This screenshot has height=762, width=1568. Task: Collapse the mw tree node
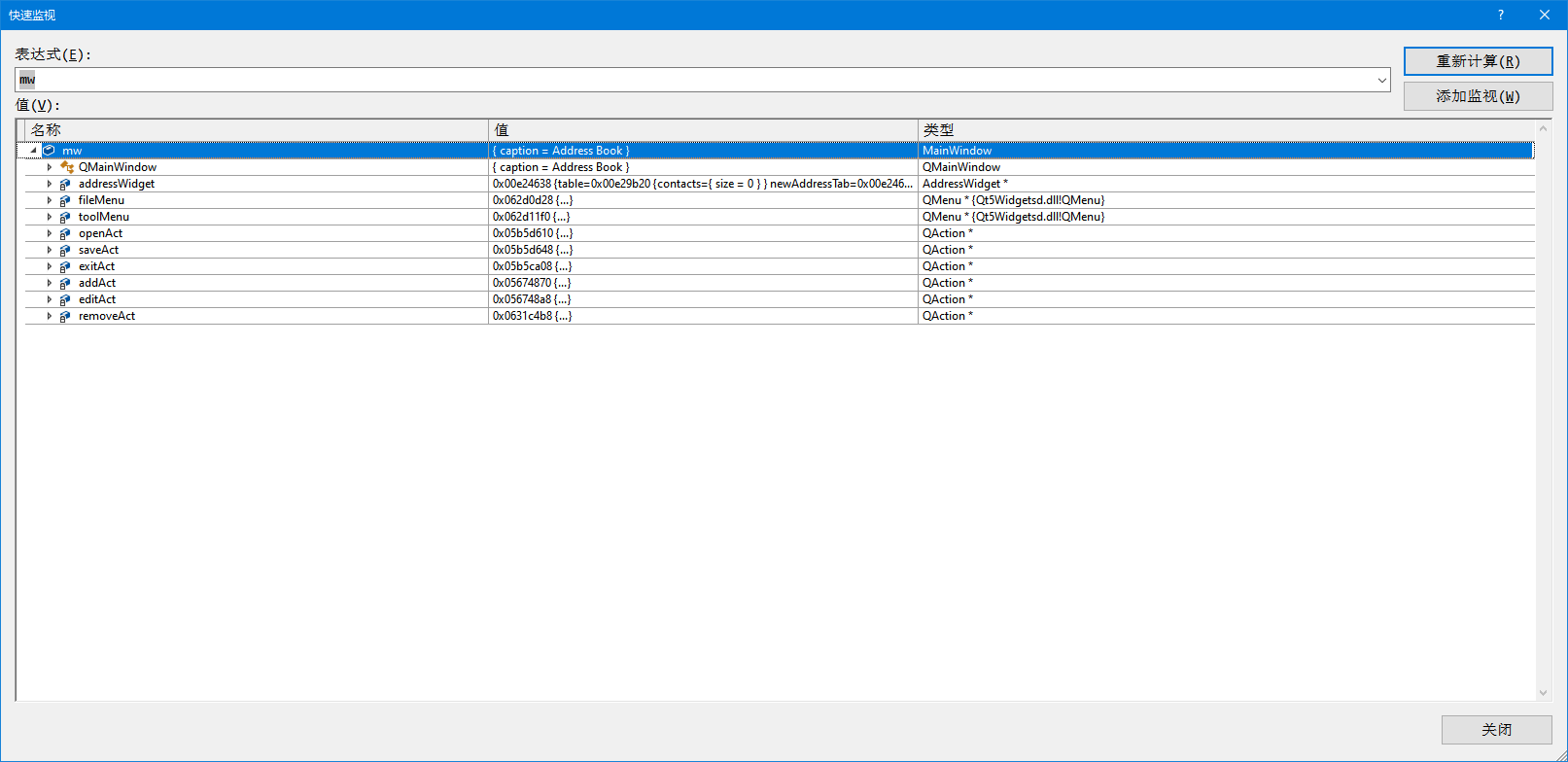coord(33,151)
